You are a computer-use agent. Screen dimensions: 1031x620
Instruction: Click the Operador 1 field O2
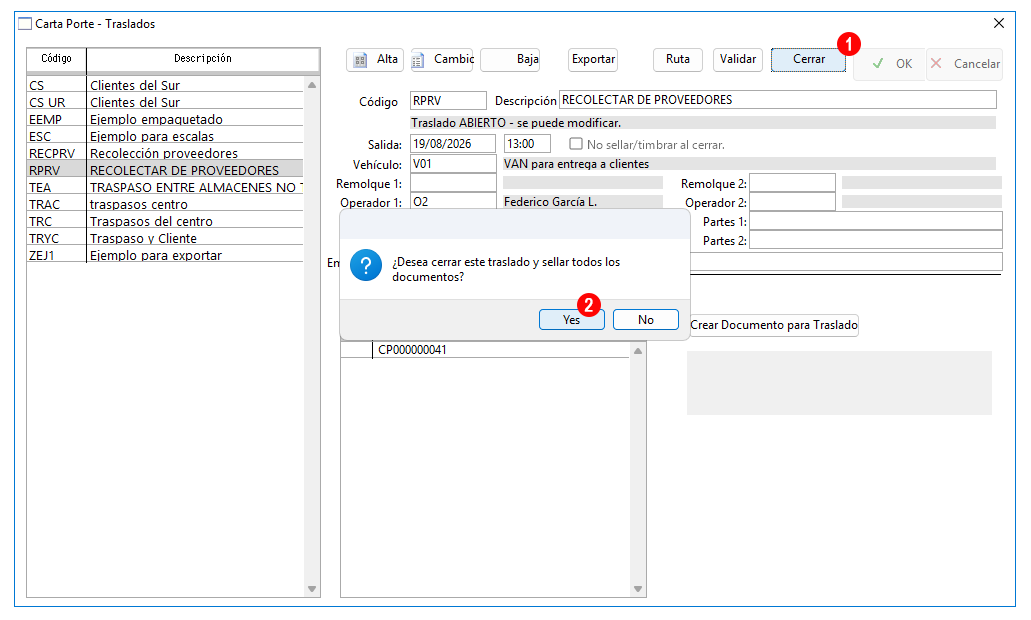[453, 202]
